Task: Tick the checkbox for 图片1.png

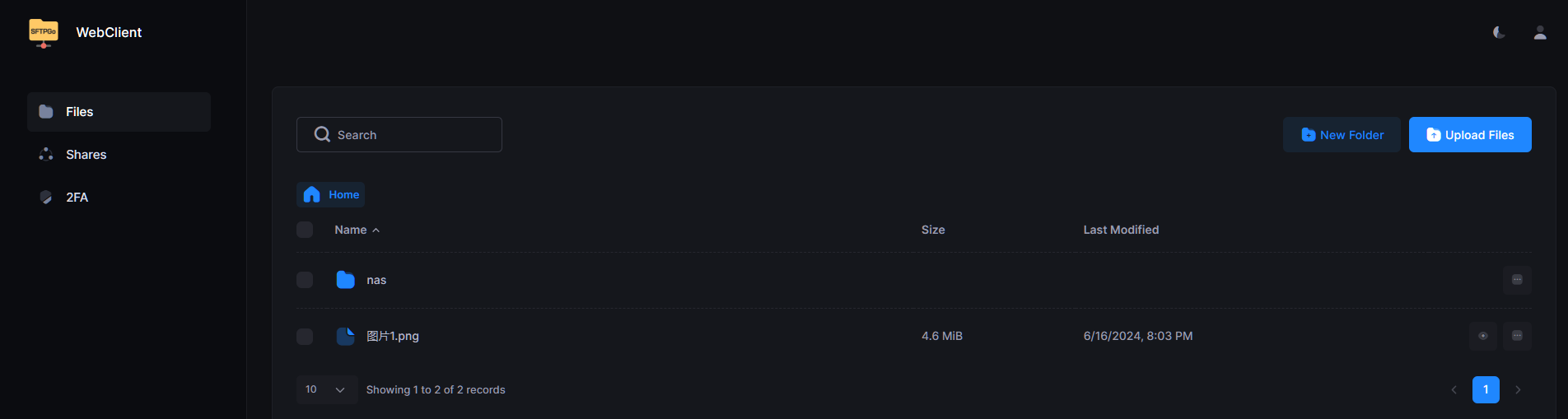Action: click(x=305, y=337)
